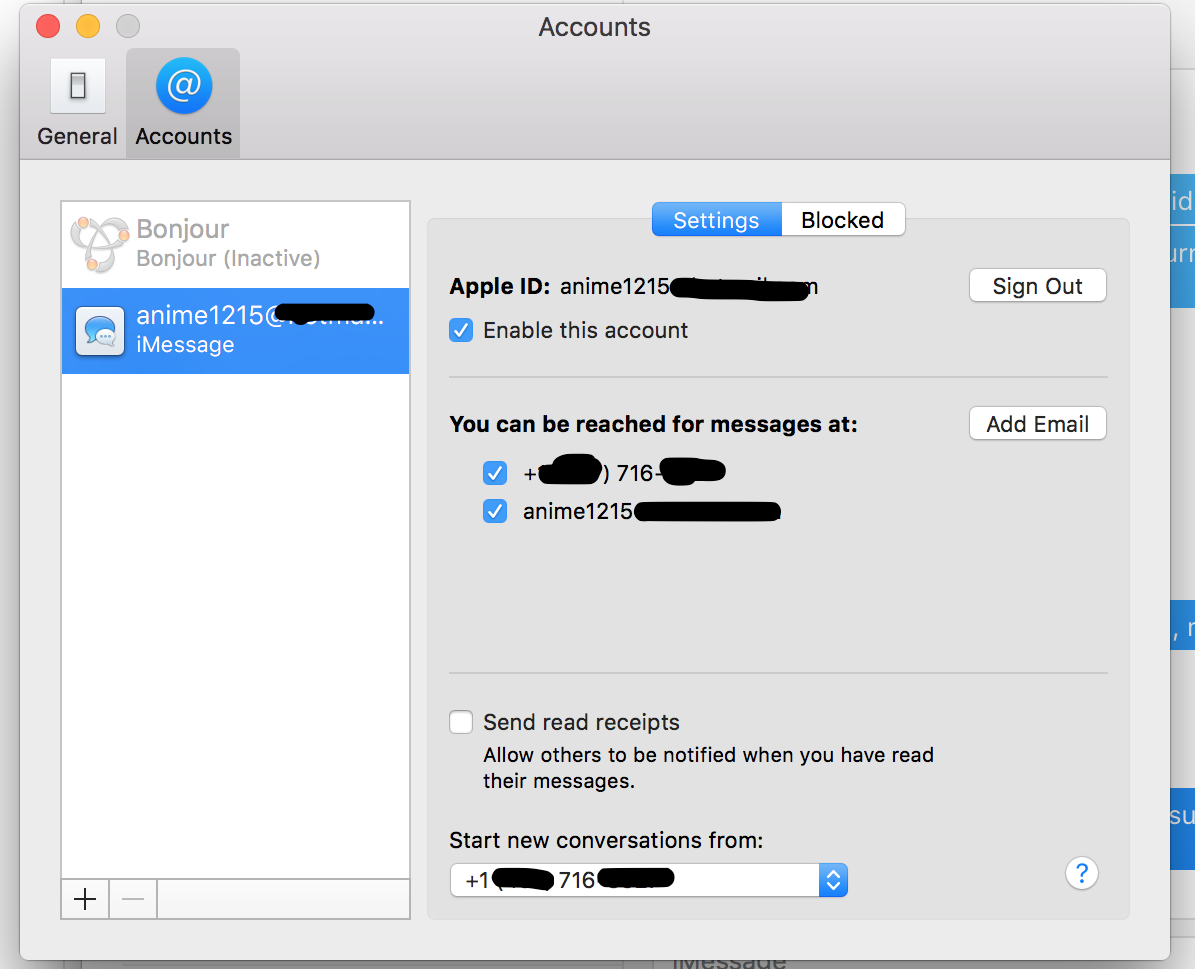The height and width of the screenshot is (969, 1195).
Task: Click the Bonjour account icon
Action: pyautogui.click(x=99, y=244)
